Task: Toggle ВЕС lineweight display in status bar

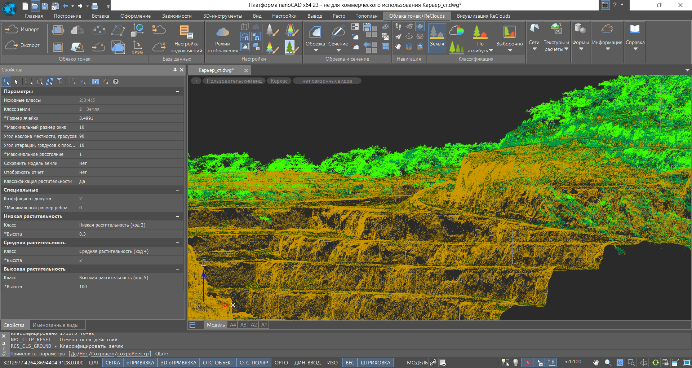Action: (x=349, y=363)
